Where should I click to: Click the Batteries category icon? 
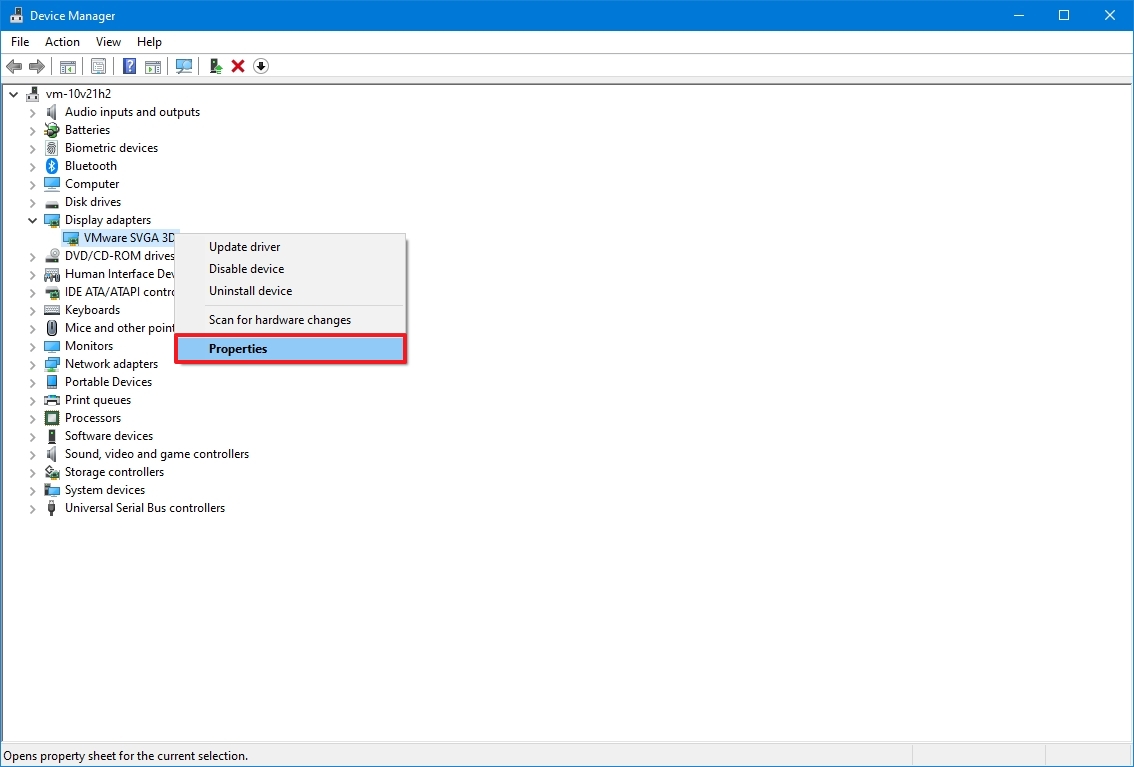[x=51, y=130]
